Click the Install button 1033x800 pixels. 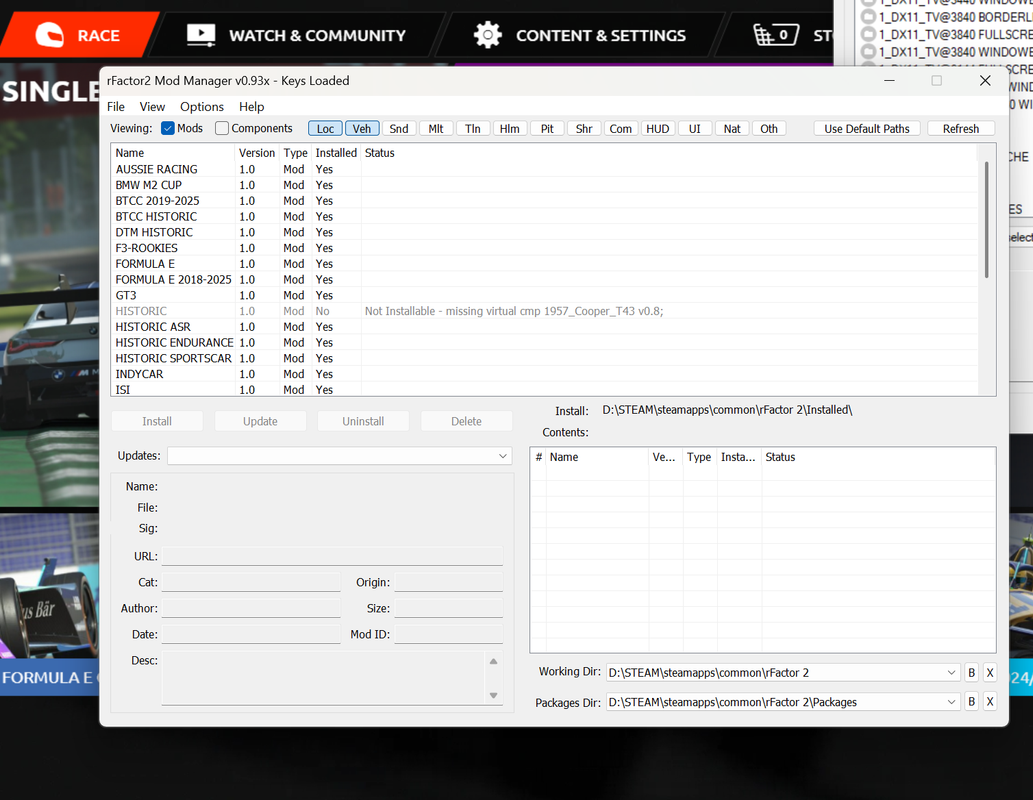click(x=157, y=421)
